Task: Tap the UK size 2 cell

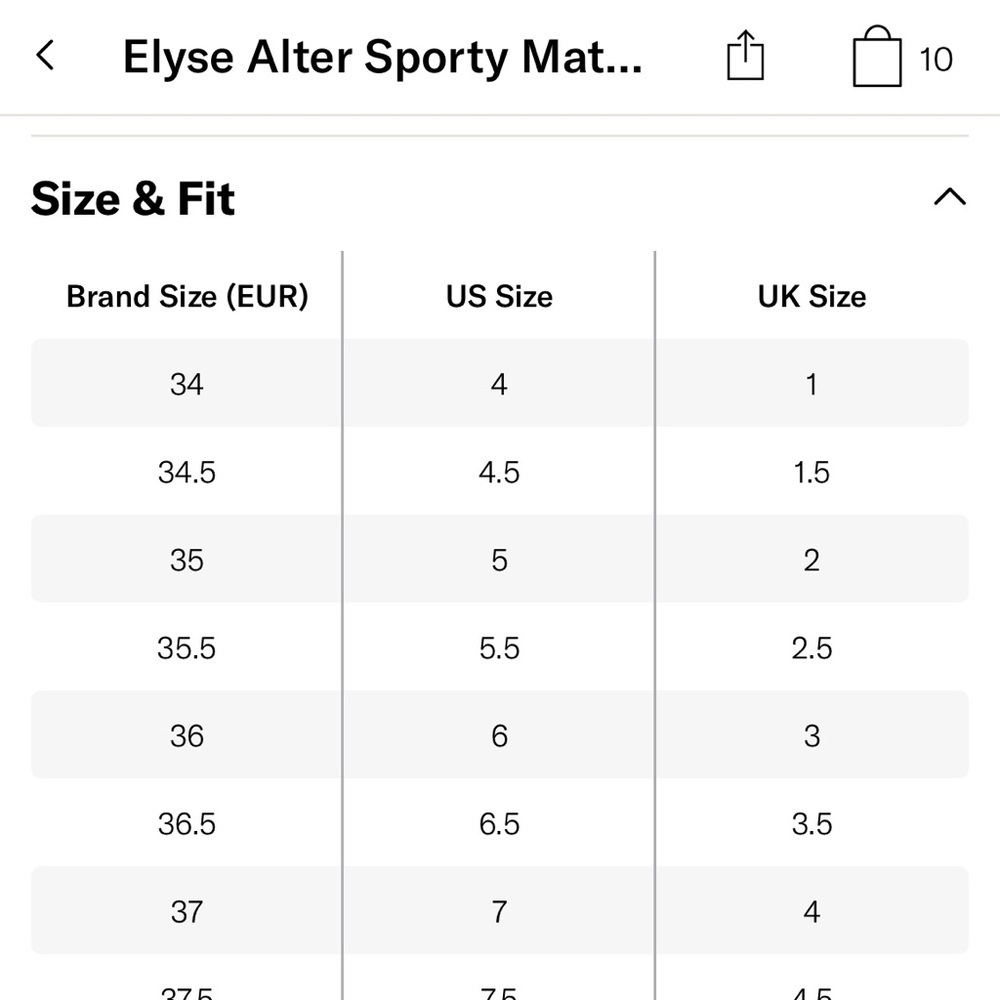Action: [x=812, y=560]
